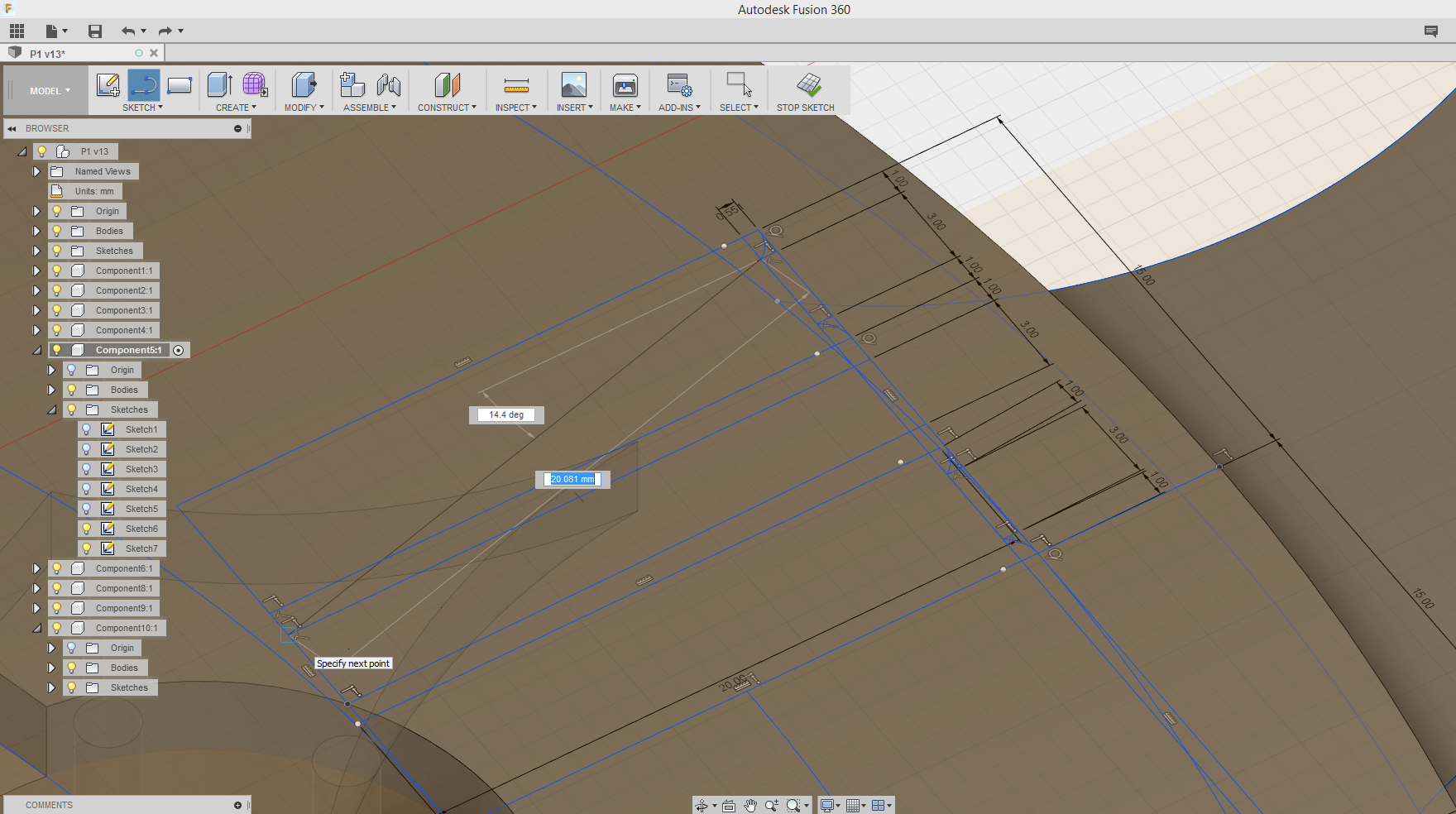Screen dimensions: 1456x814
Task: Click the Look At icon
Action: click(729, 806)
